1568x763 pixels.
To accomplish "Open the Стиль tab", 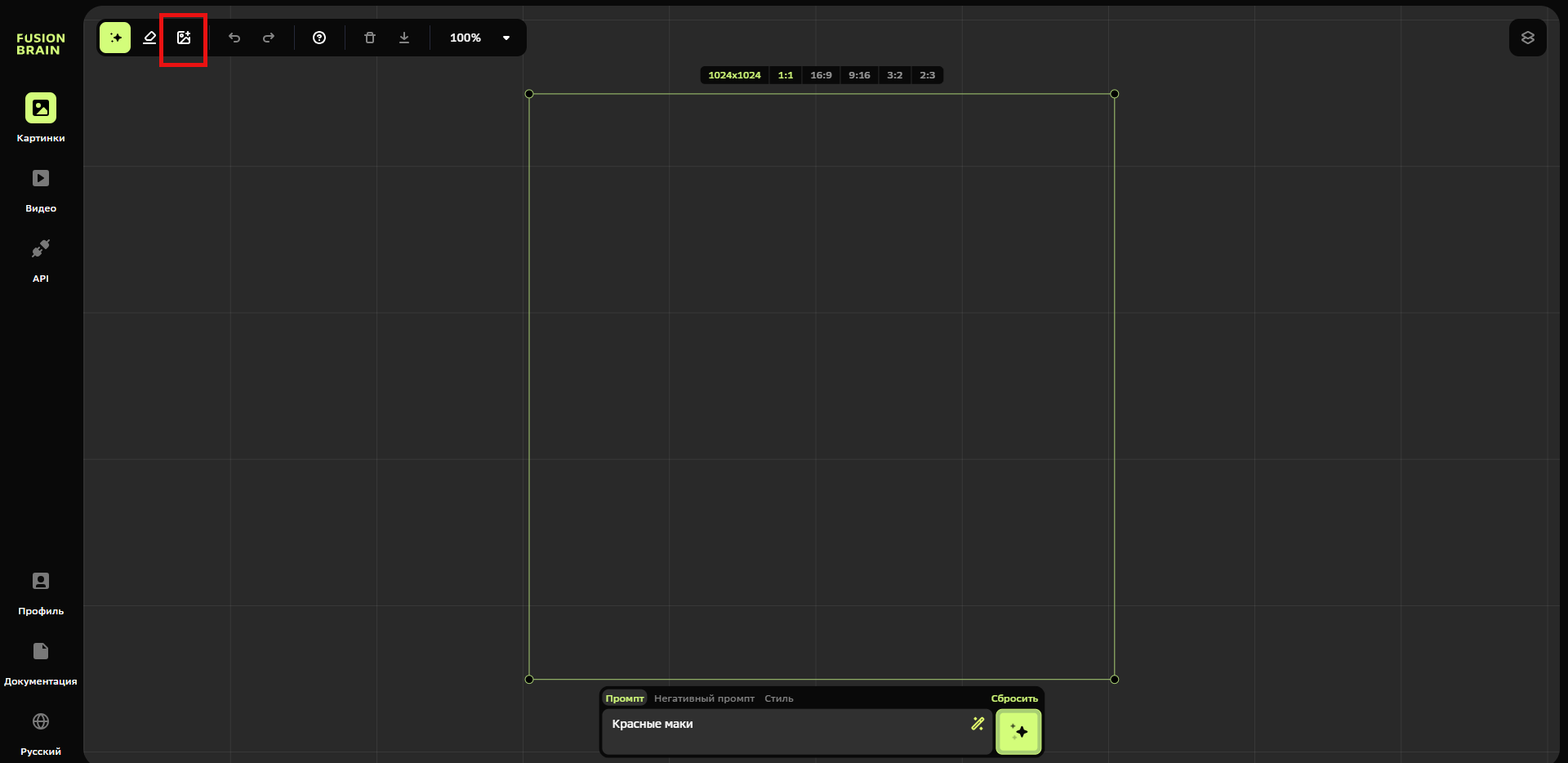I will [778, 698].
